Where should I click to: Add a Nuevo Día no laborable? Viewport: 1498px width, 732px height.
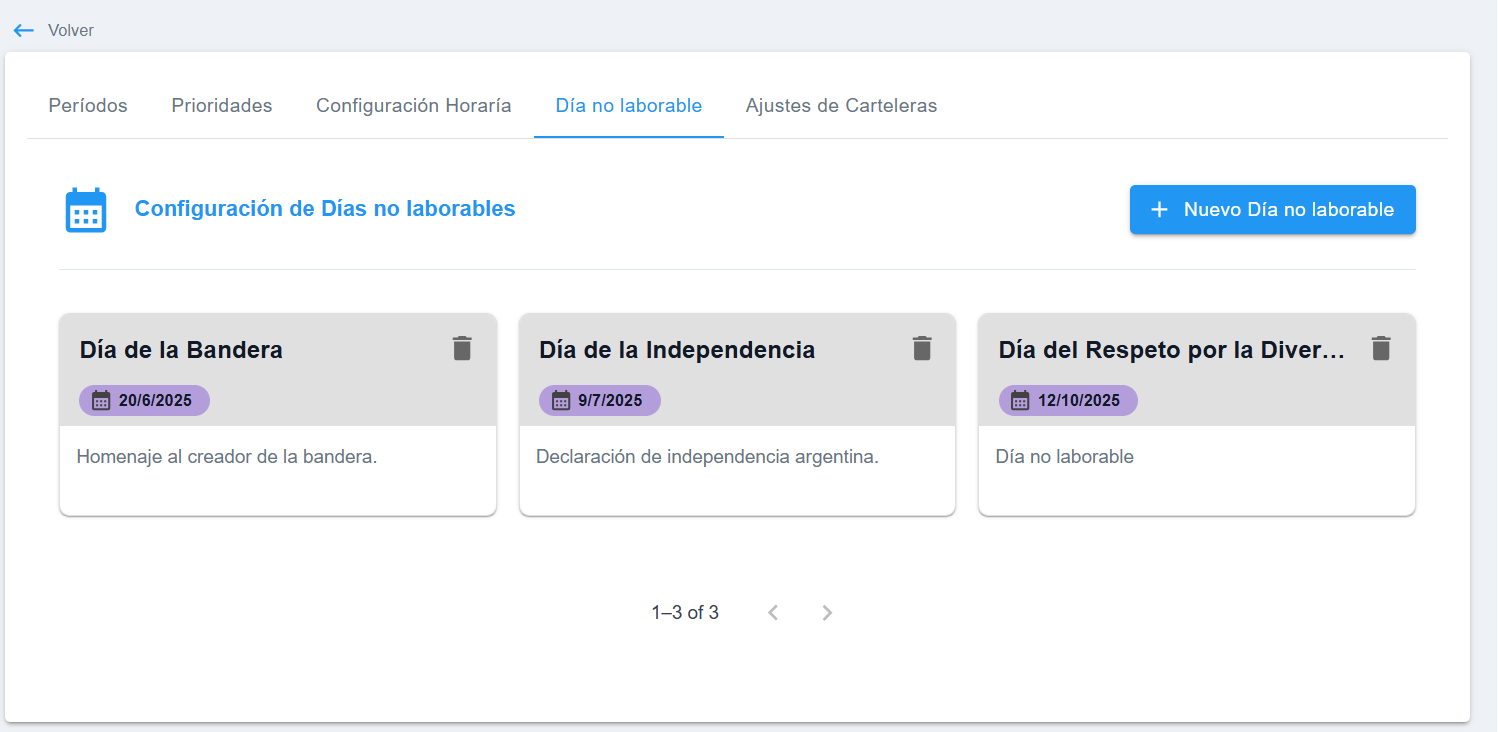coord(1273,210)
